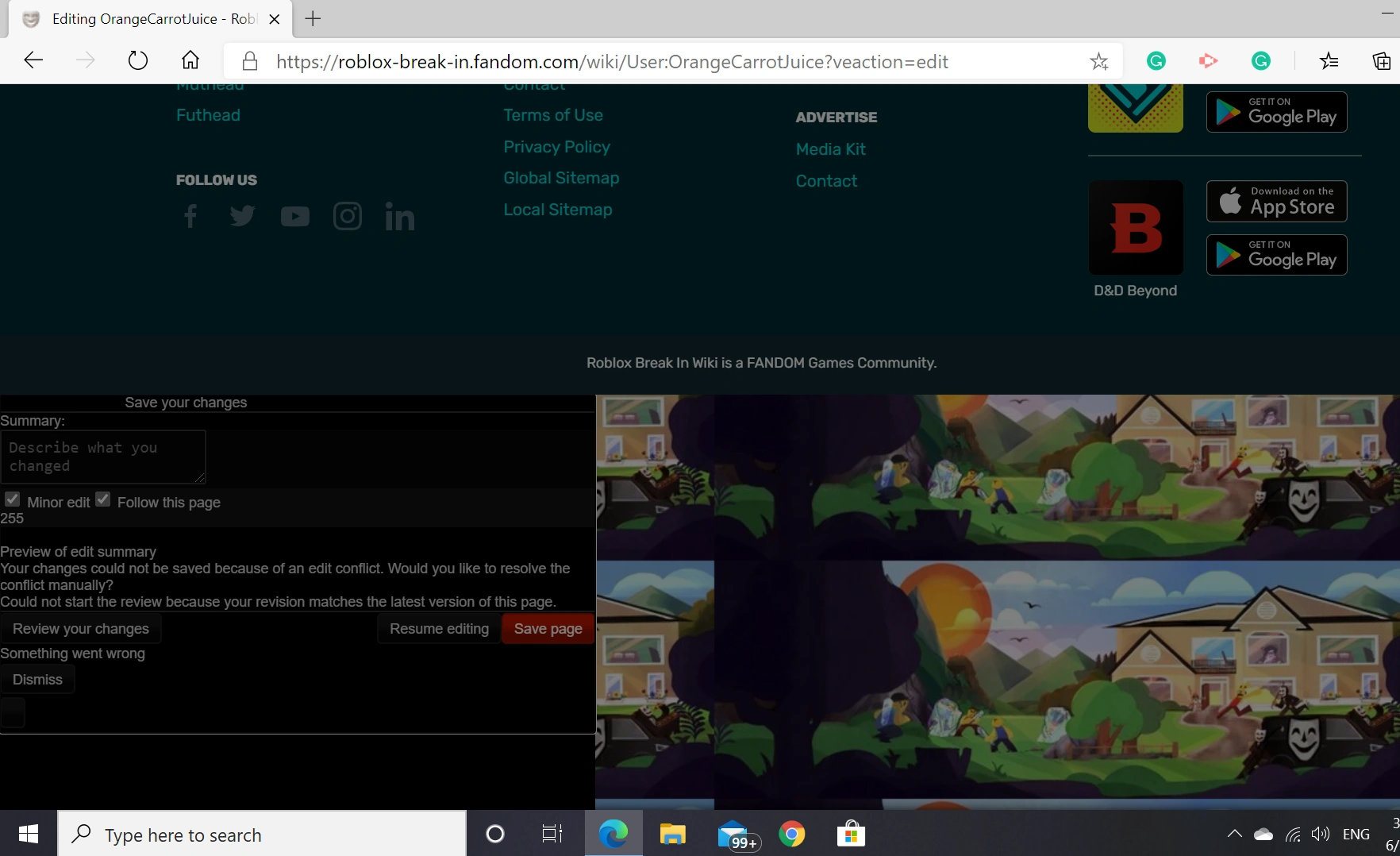
Task: Reload the current page
Action: 137,60
